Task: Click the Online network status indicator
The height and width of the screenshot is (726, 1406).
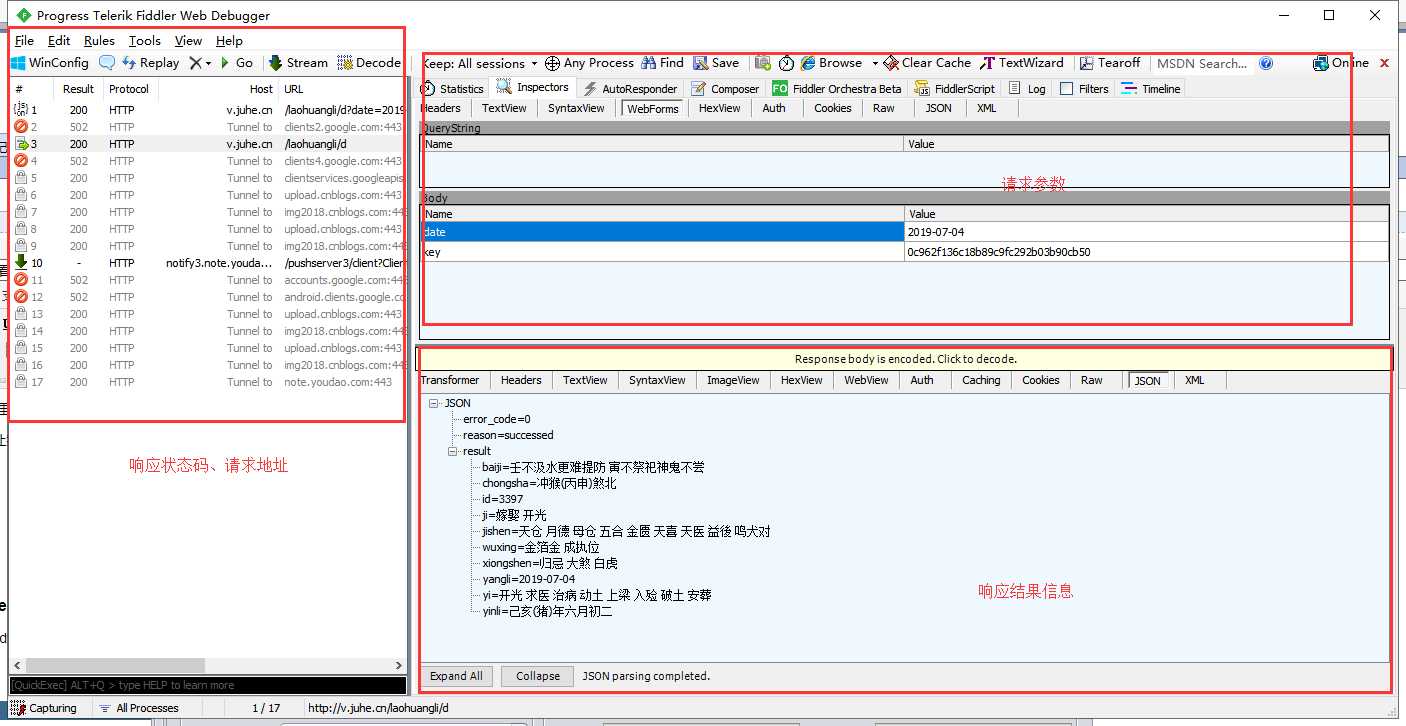Action: 1341,62
